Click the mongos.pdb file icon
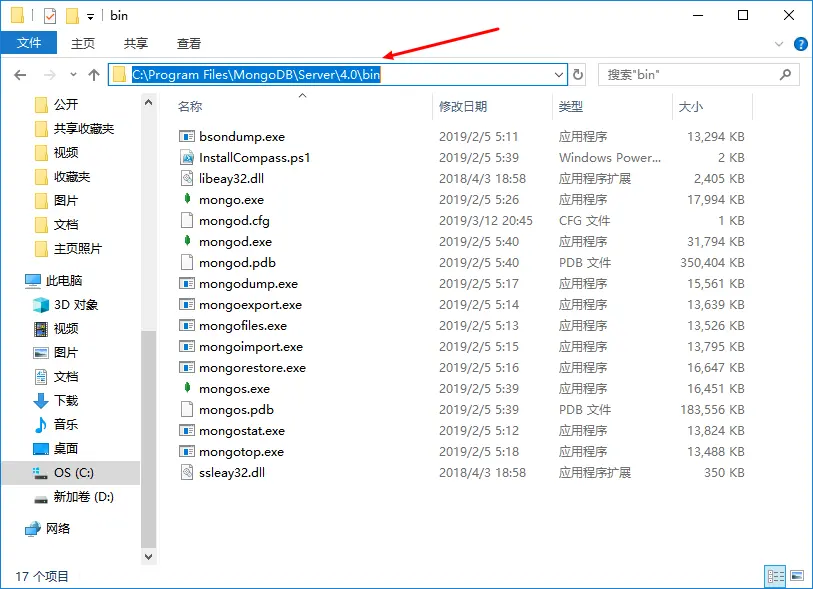This screenshot has width=813, height=589. coord(187,410)
